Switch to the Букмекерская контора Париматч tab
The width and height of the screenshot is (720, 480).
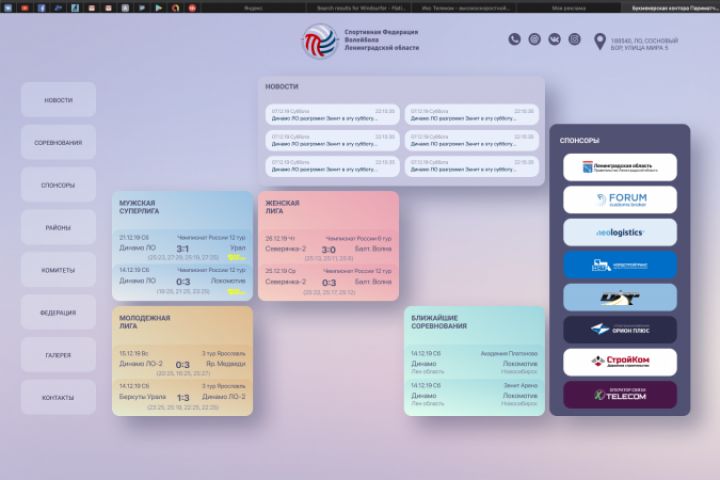[672, 7]
